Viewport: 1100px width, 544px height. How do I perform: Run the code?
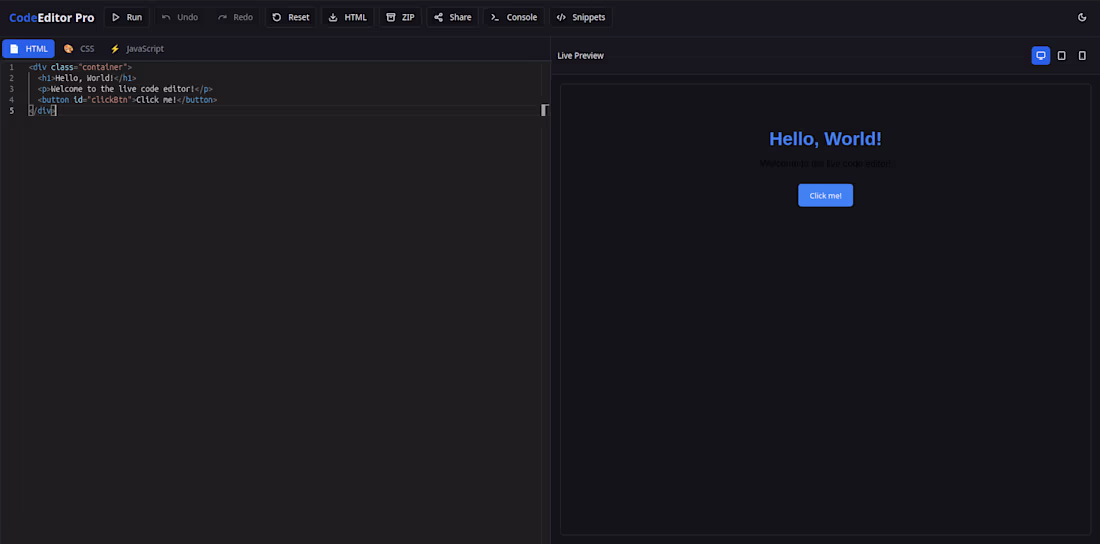pos(127,18)
